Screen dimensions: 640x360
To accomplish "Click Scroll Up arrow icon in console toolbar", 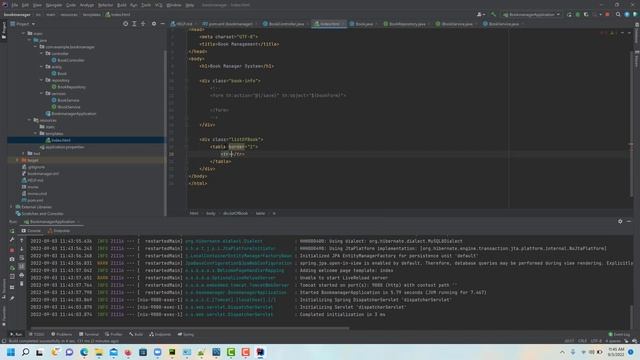I will (22, 241).
